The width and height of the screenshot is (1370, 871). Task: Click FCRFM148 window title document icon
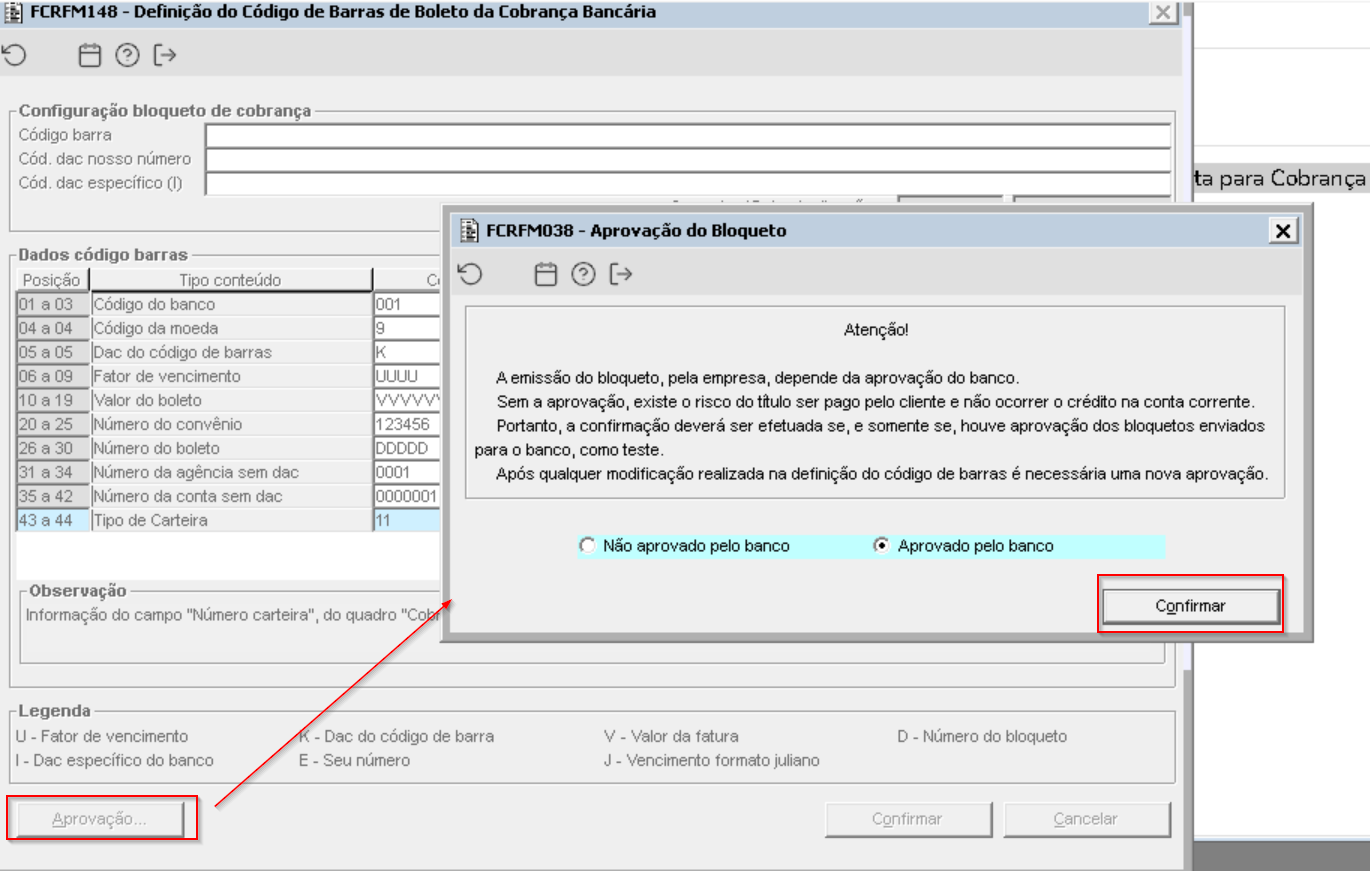(x=14, y=12)
